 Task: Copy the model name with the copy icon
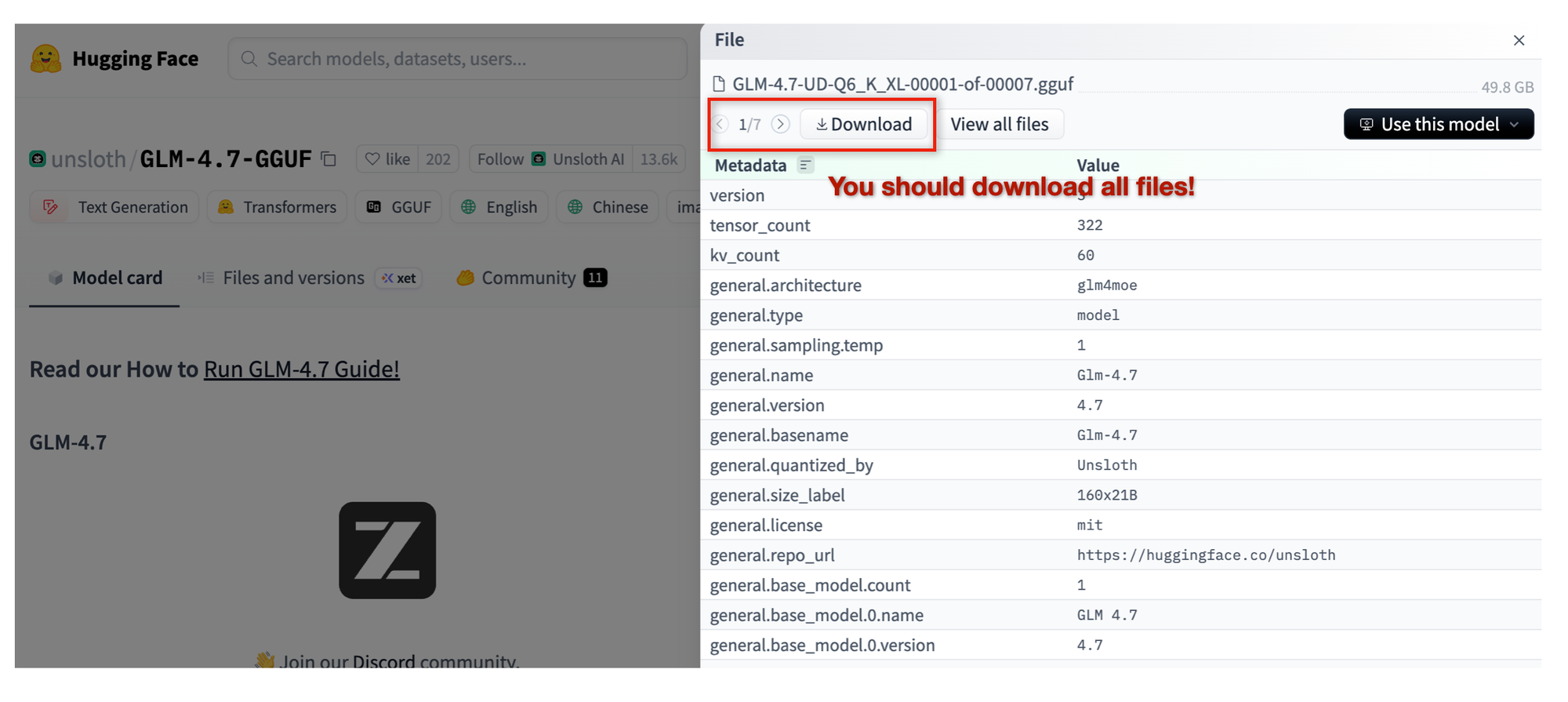click(x=328, y=159)
